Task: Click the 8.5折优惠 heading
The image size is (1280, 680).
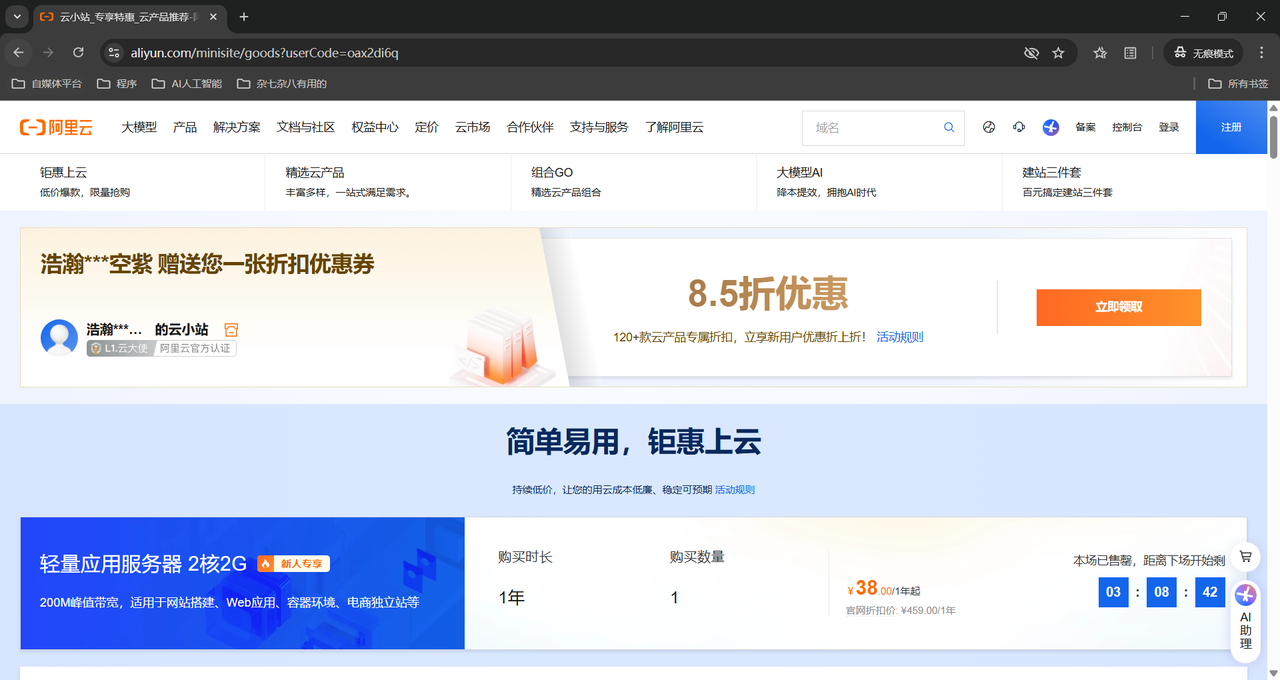Action: [x=768, y=293]
